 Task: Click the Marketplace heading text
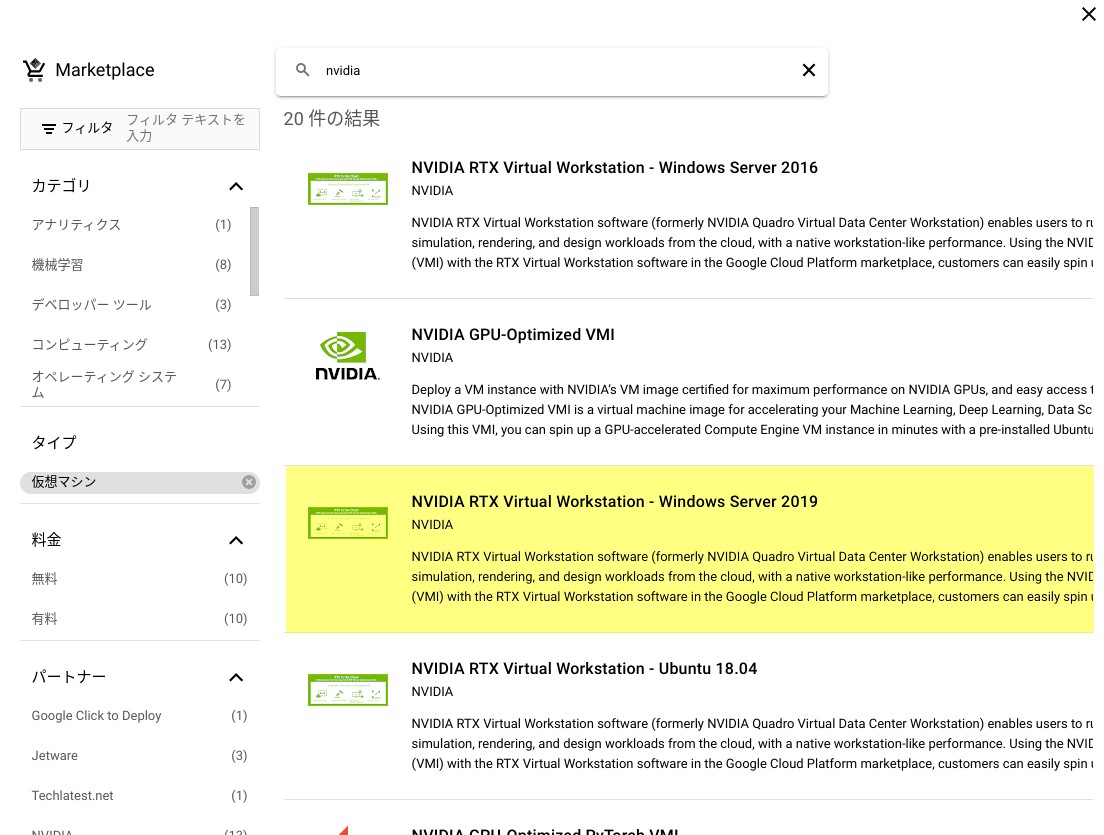(x=104, y=70)
